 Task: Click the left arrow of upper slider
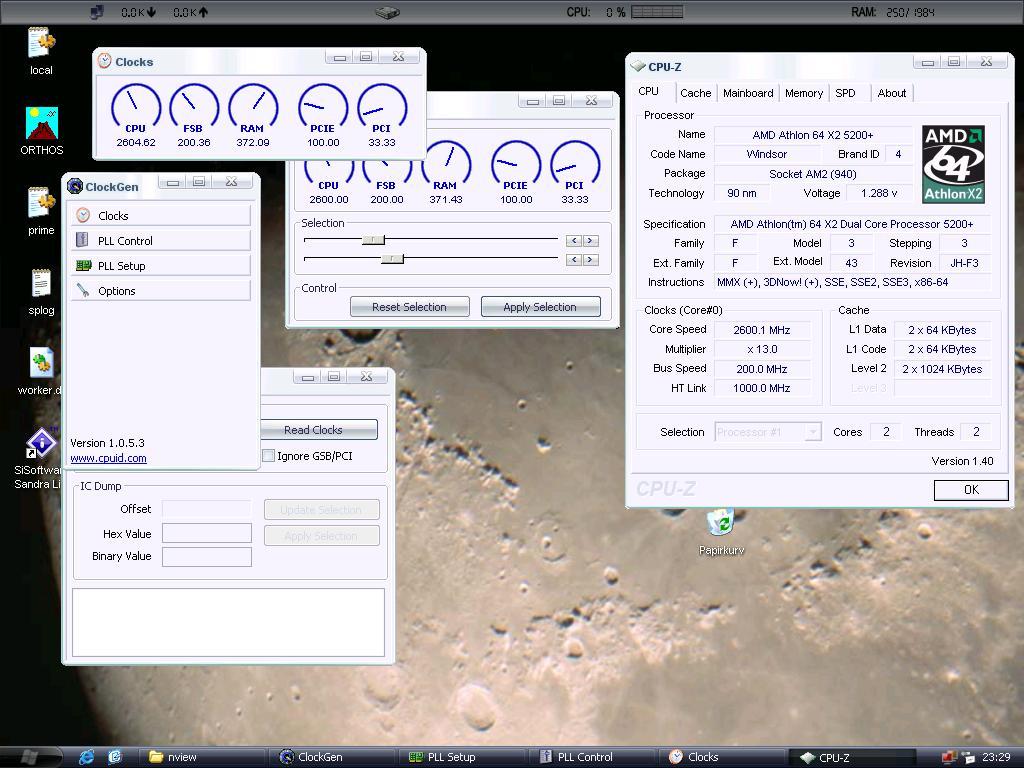[x=574, y=240]
